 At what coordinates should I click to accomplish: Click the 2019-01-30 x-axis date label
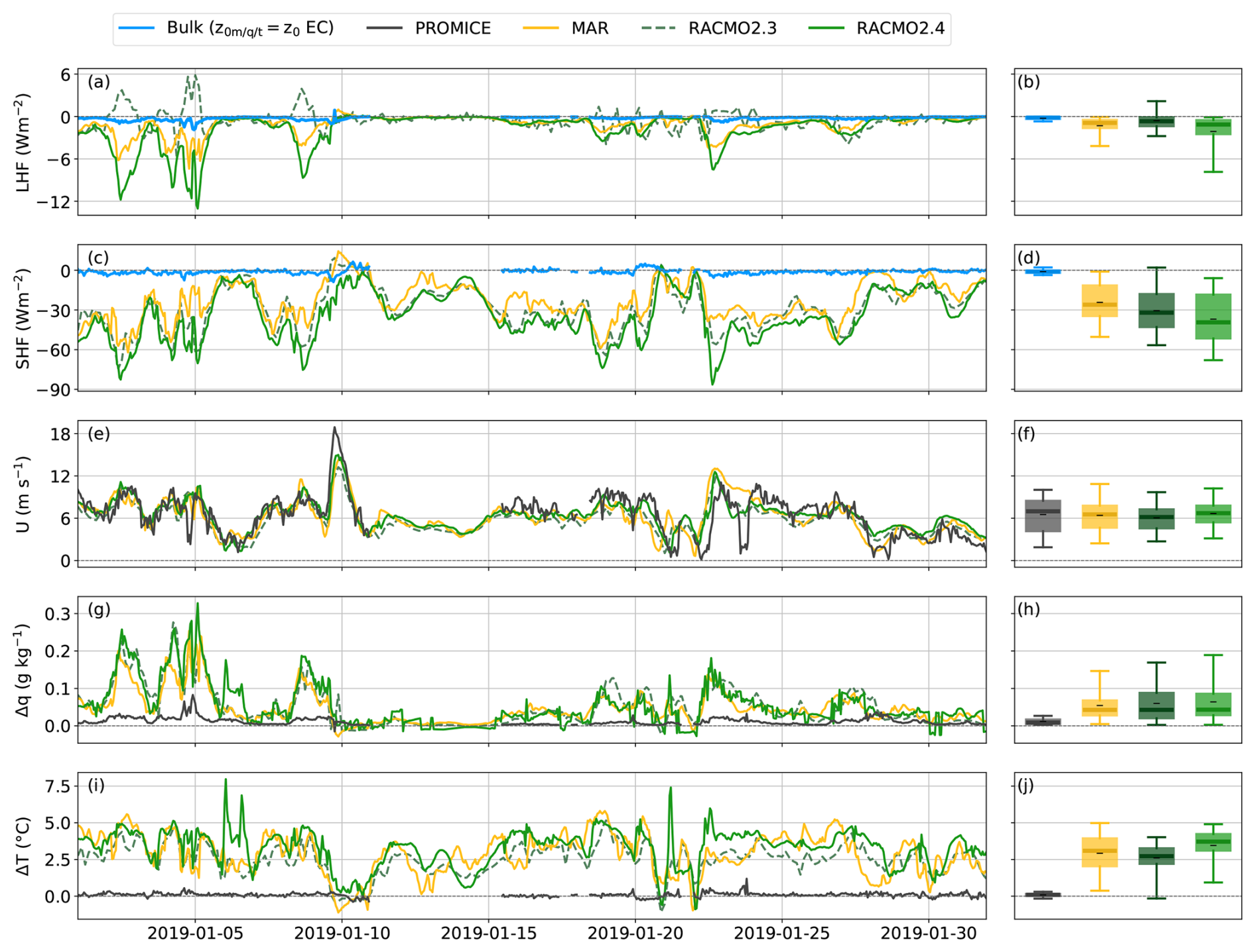click(928, 933)
